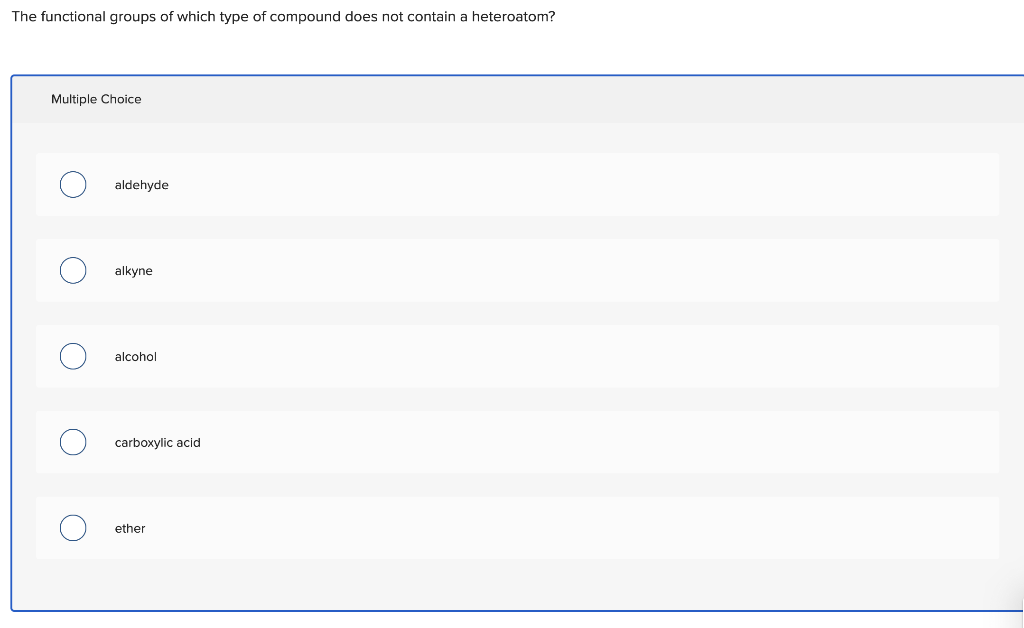The width and height of the screenshot is (1024, 628).
Task: Choose the alcohol radio button
Action: [73, 356]
